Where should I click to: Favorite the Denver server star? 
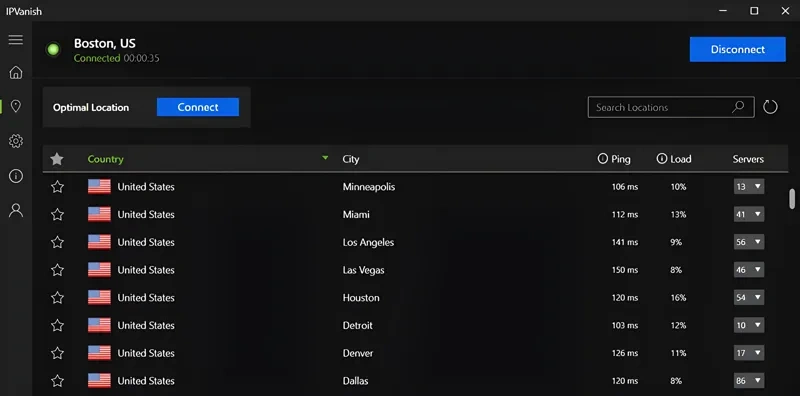[x=57, y=353]
